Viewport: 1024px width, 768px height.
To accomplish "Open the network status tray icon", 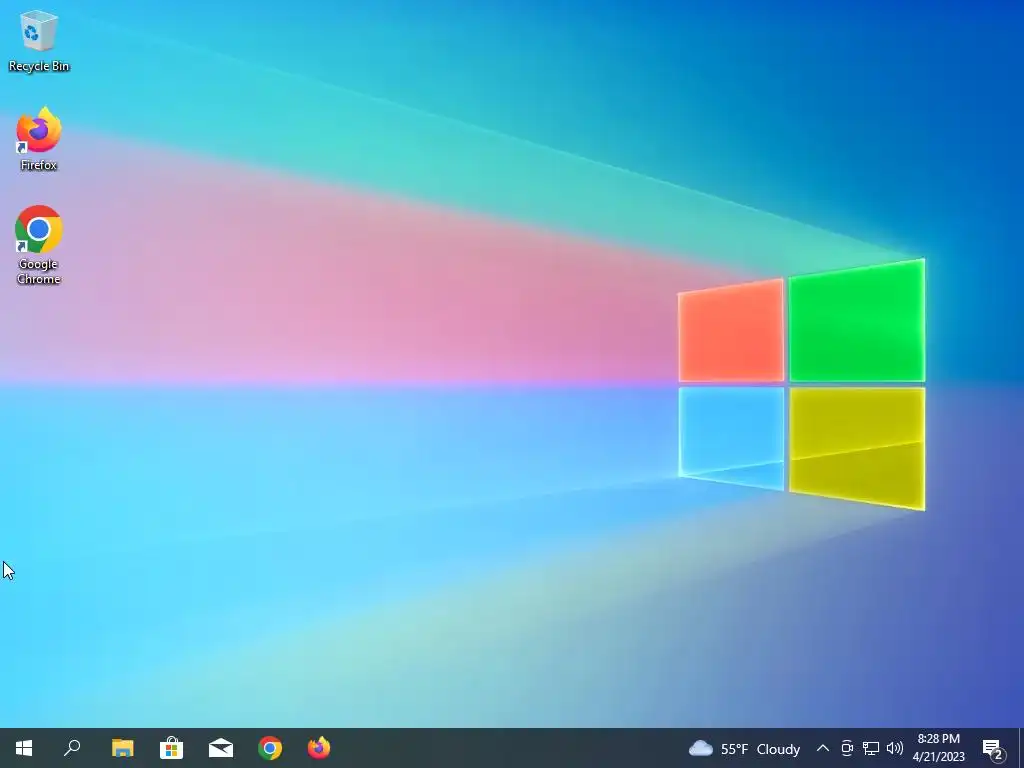I will (871, 748).
